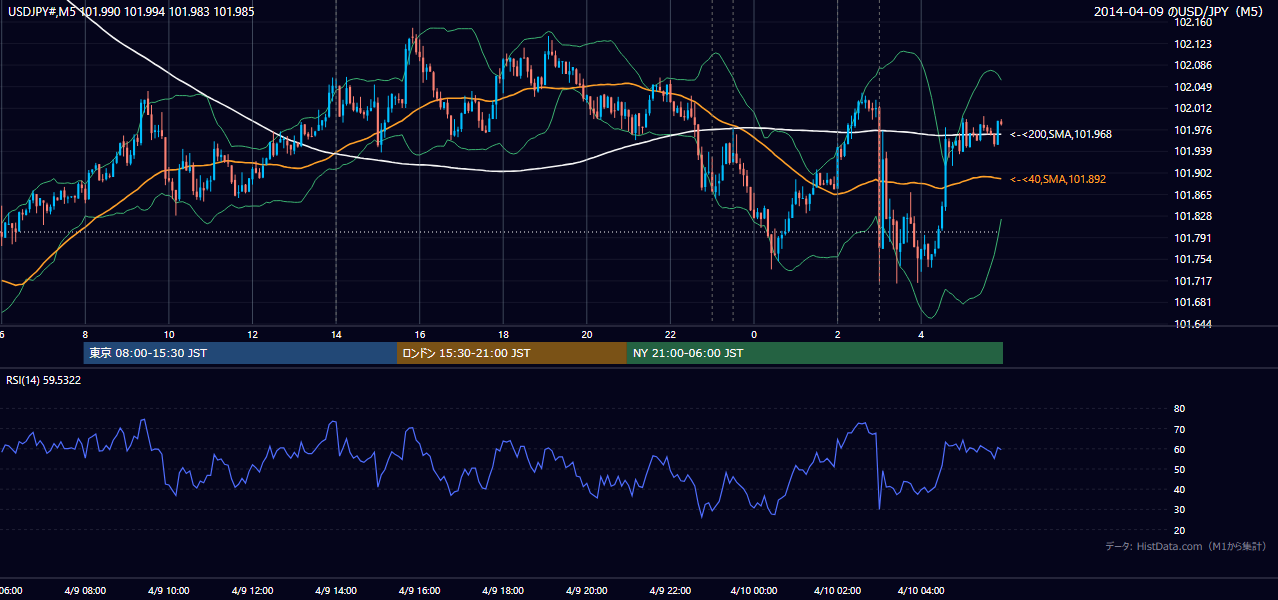Click price level 102.123 on axis
Screen dimensions: 1278x600
click(x=1193, y=44)
